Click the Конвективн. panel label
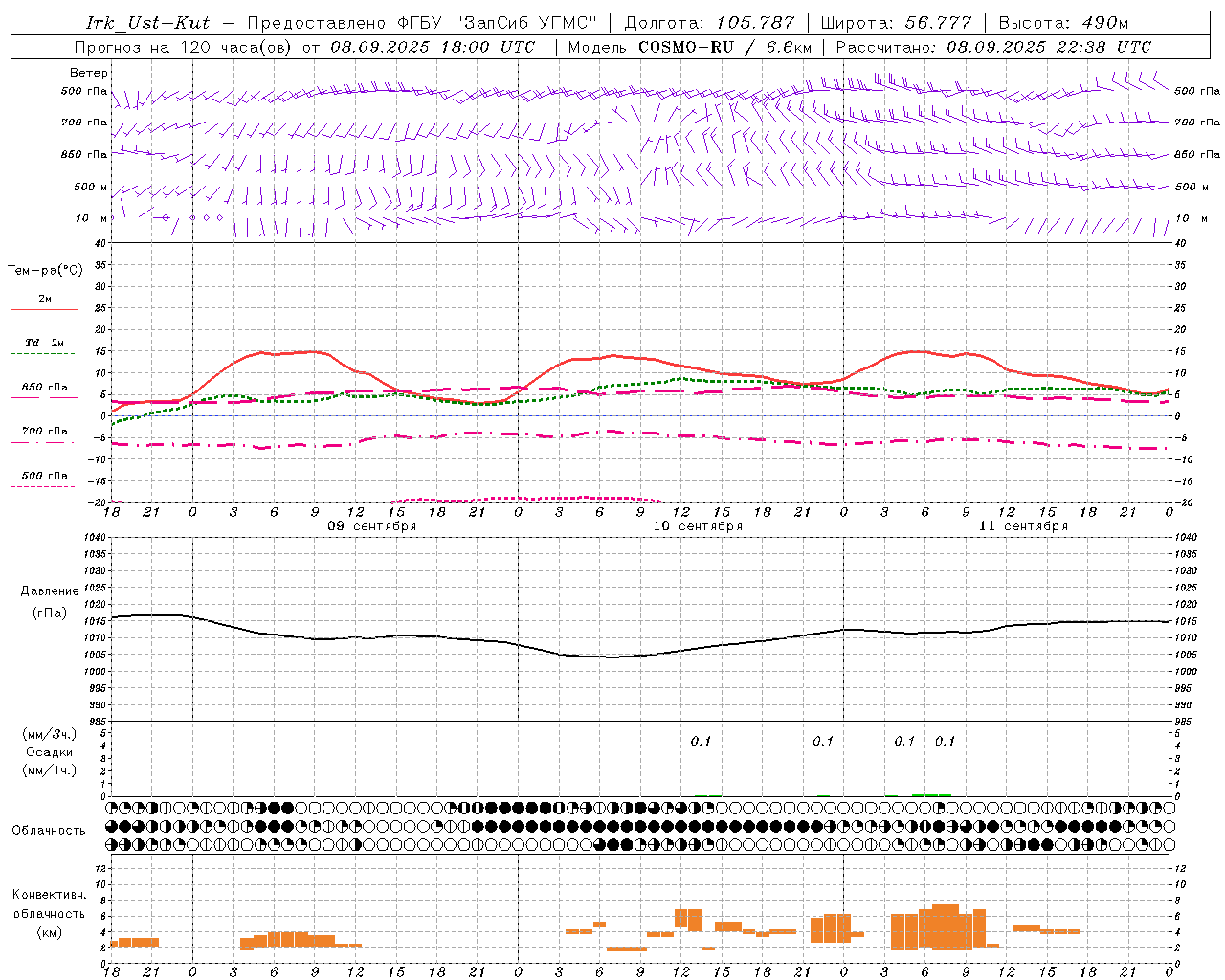1225x980 pixels. (49, 895)
